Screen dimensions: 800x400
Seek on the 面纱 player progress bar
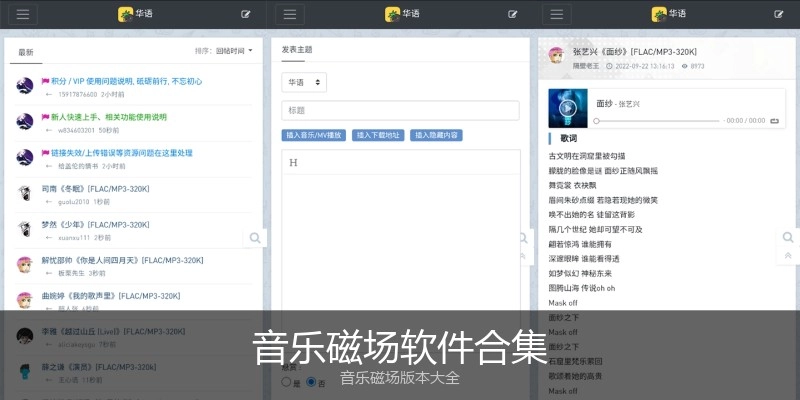tap(657, 121)
